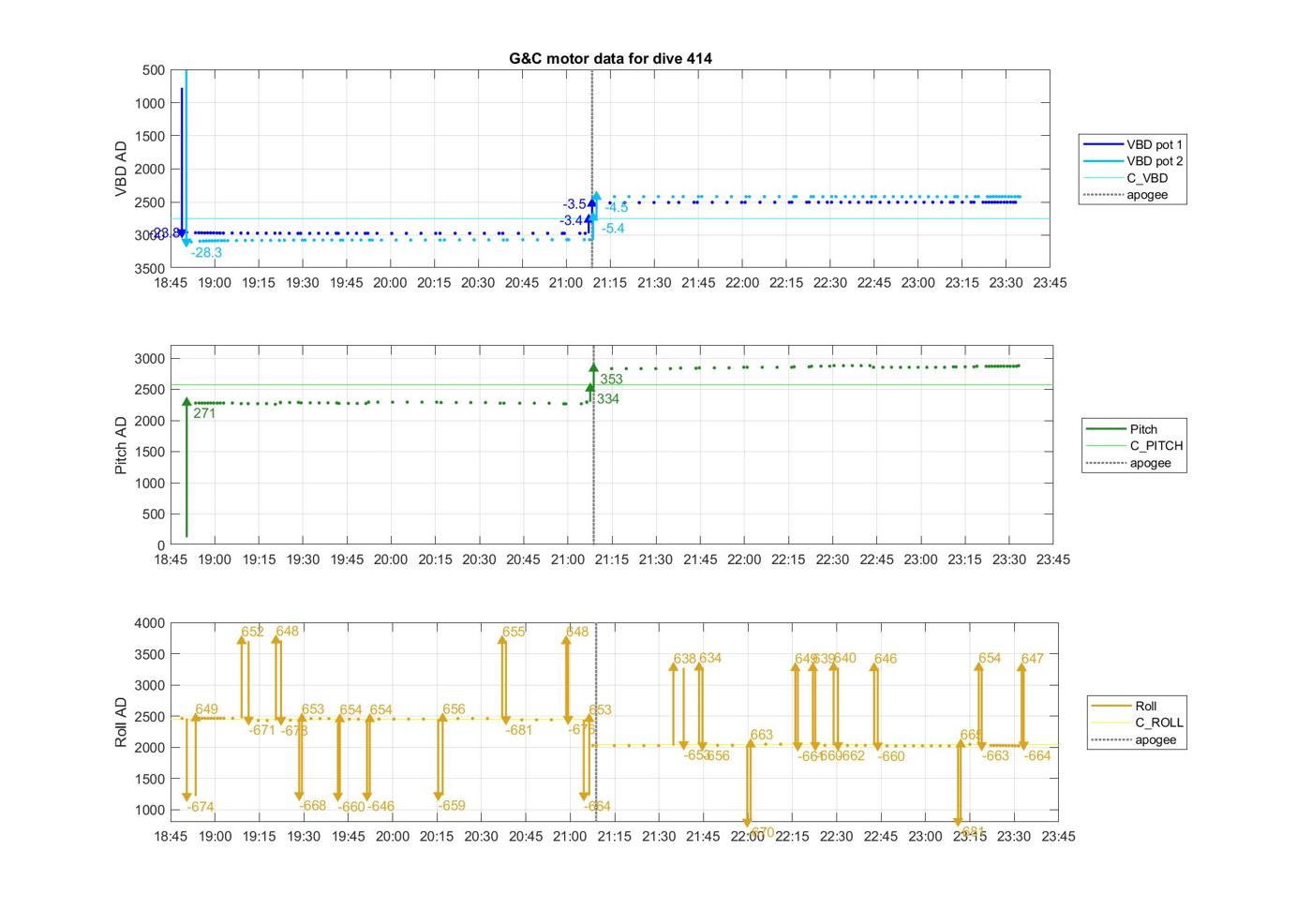This screenshot has height=924, width=1312.
Task: Click the green "353" pitch label
Action: pos(611,380)
